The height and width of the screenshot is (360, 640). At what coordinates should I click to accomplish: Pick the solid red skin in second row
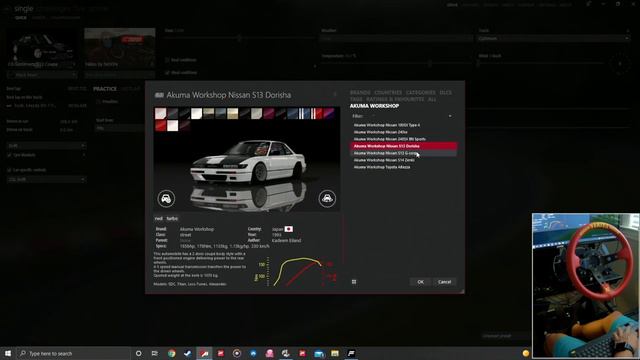click(x=161, y=125)
